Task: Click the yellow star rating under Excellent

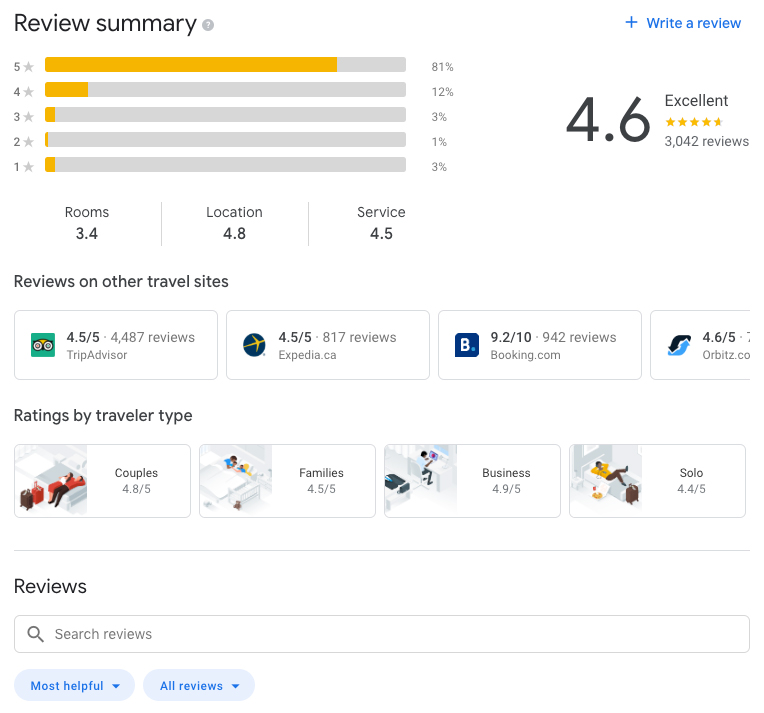Action: pyautogui.click(x=693, y=122)
